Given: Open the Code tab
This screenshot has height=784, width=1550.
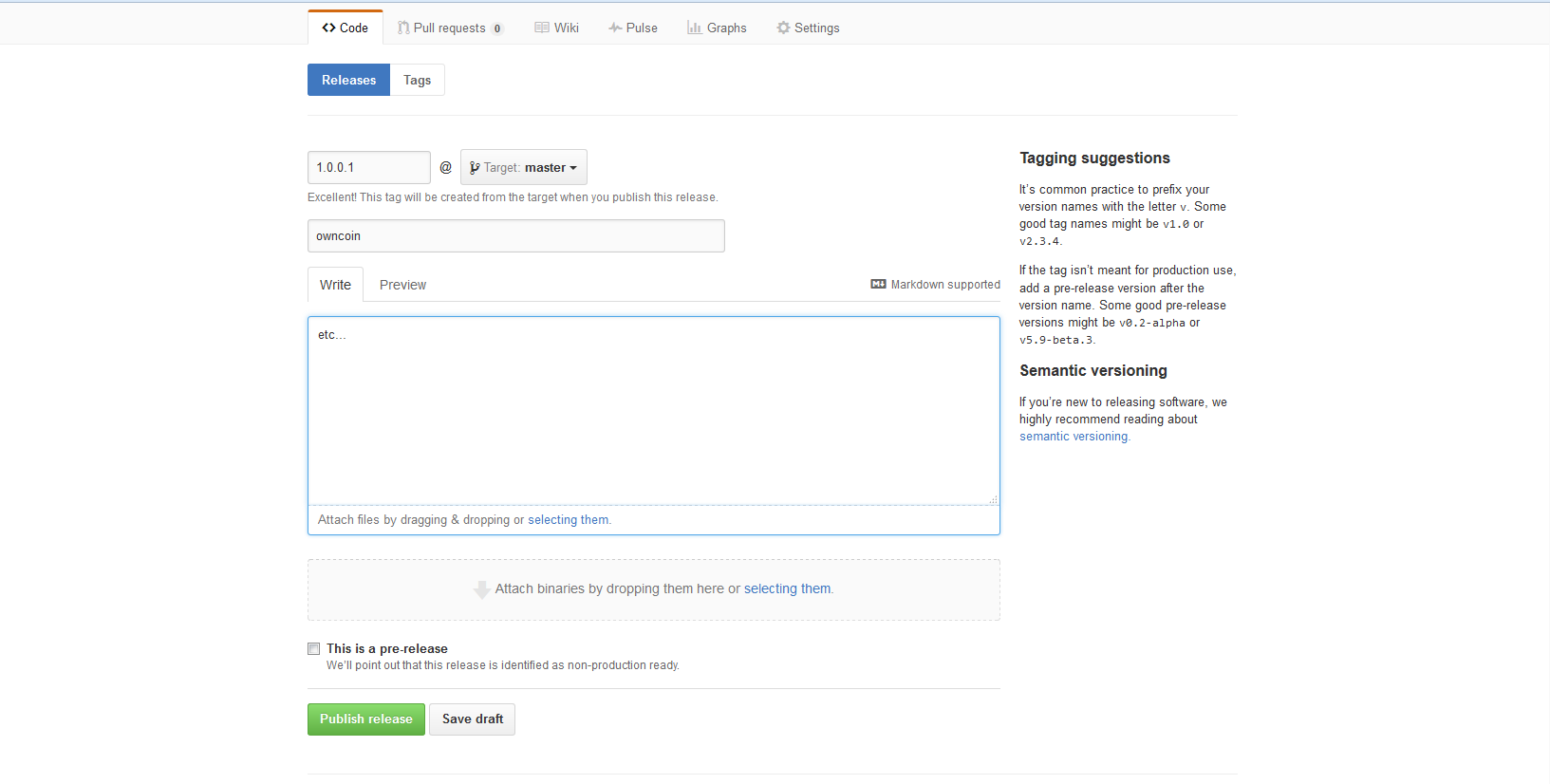Looking at the screenshot, I should point(345,28).
